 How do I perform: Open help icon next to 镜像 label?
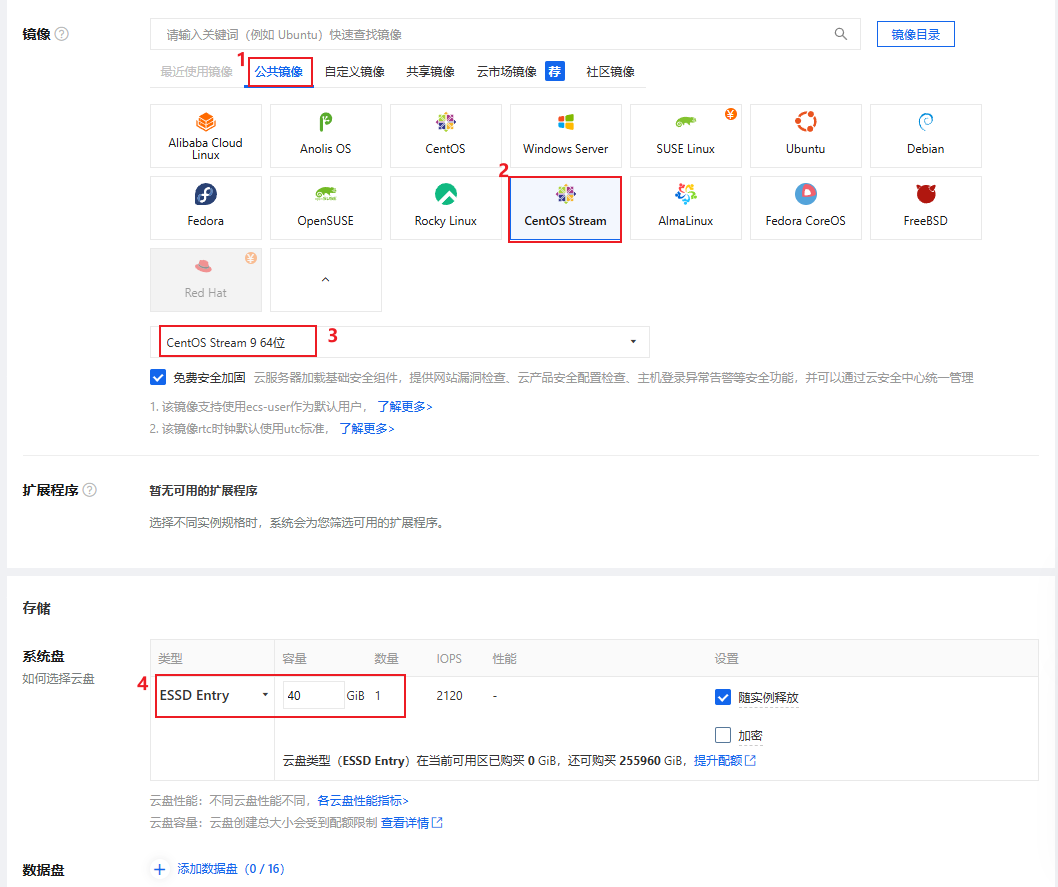click(61, 34)
